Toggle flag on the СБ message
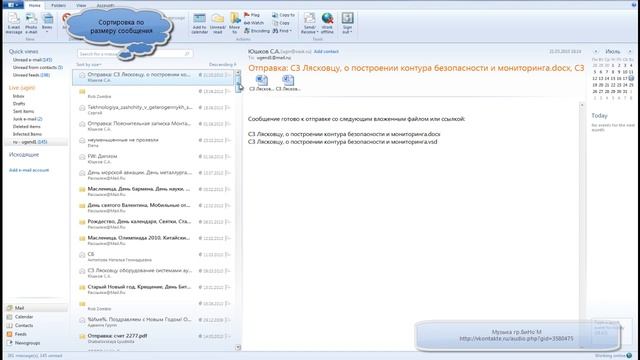 tap(228, 255)
